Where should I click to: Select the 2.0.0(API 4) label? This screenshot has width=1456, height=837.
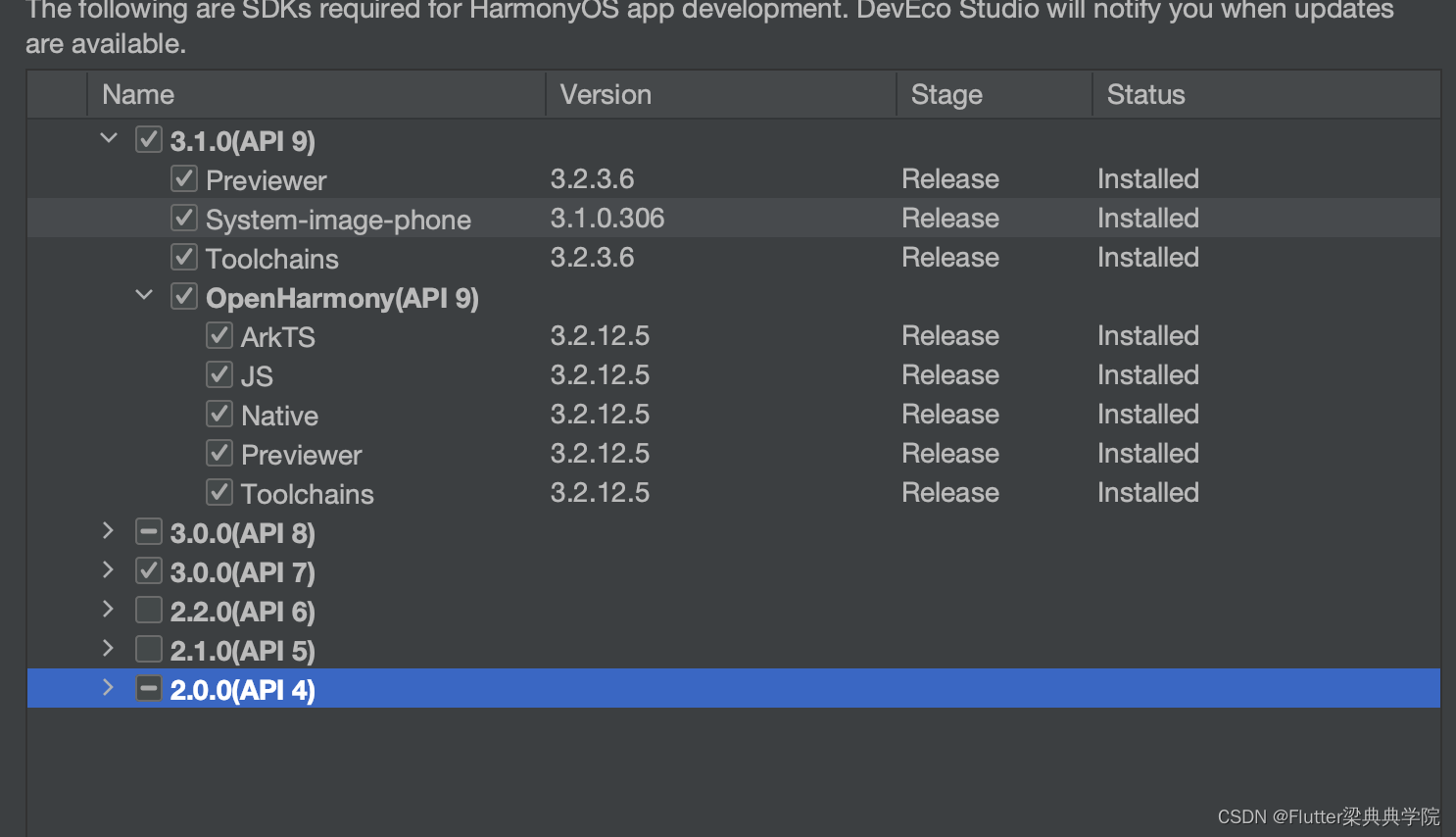coord(243,690)
